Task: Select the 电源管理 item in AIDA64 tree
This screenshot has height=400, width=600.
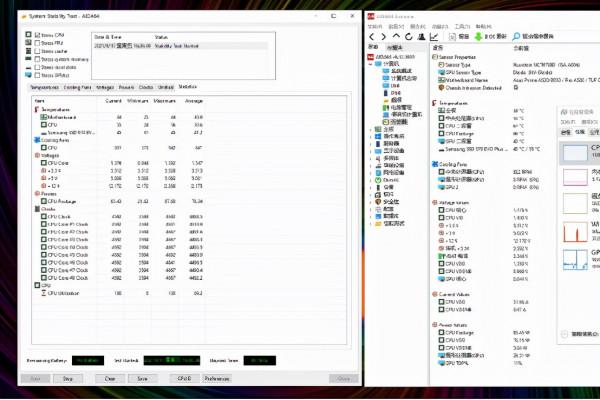Action: pos(397,108)
